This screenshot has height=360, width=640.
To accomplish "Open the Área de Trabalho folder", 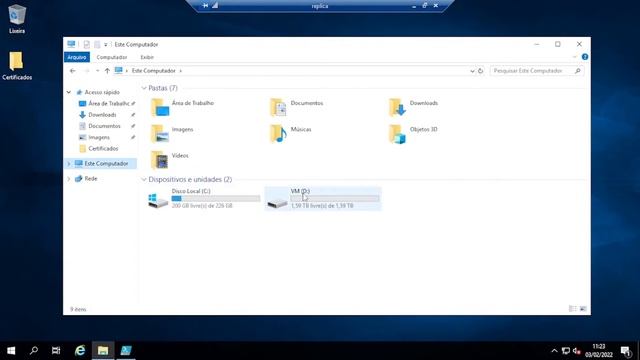I will pyautogui.click(x=182, y=107).
